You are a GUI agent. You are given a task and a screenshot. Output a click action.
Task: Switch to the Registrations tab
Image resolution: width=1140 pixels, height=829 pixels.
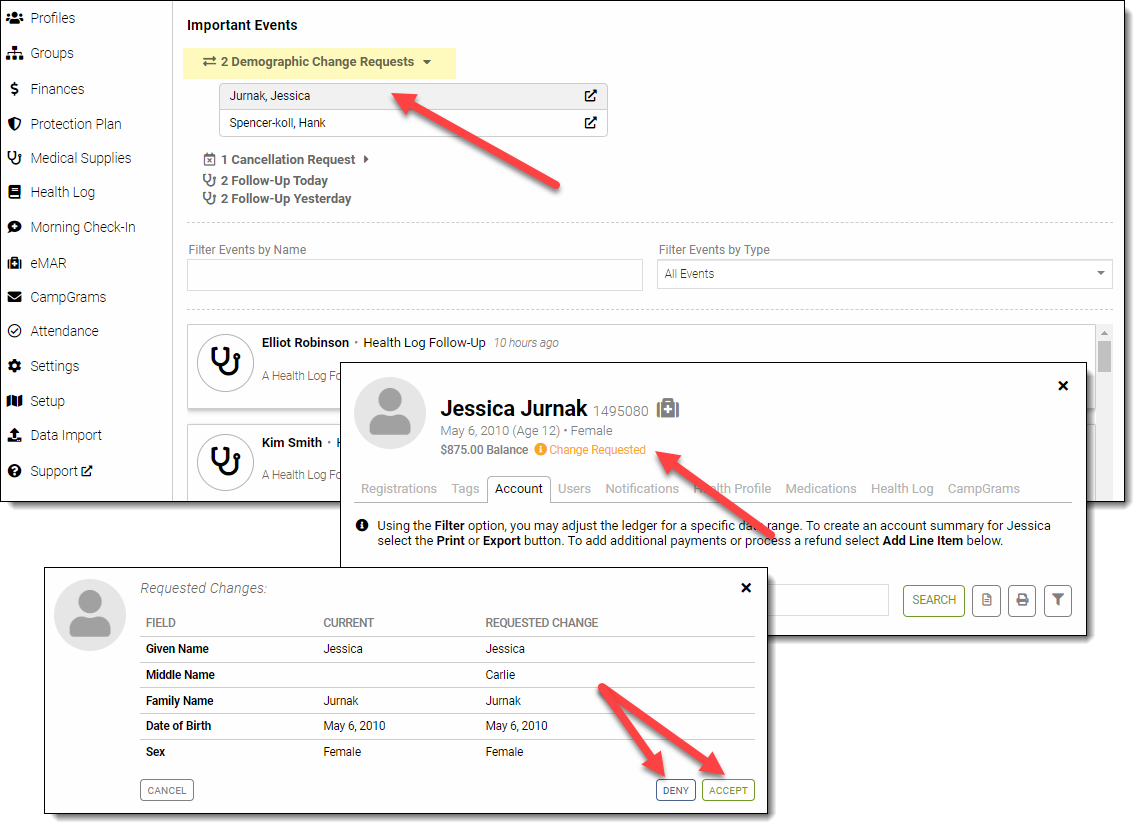399,489
